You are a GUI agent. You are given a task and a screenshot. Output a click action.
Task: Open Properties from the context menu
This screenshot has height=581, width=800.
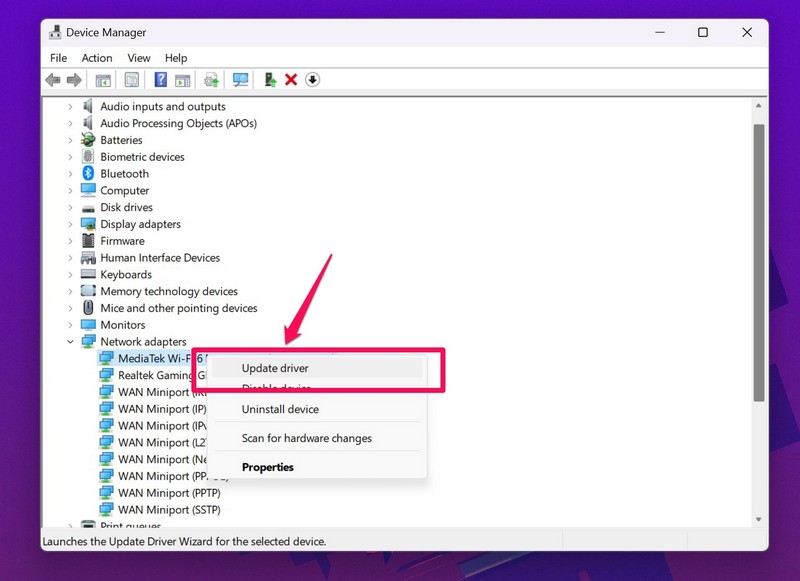[x=268, y=467]
